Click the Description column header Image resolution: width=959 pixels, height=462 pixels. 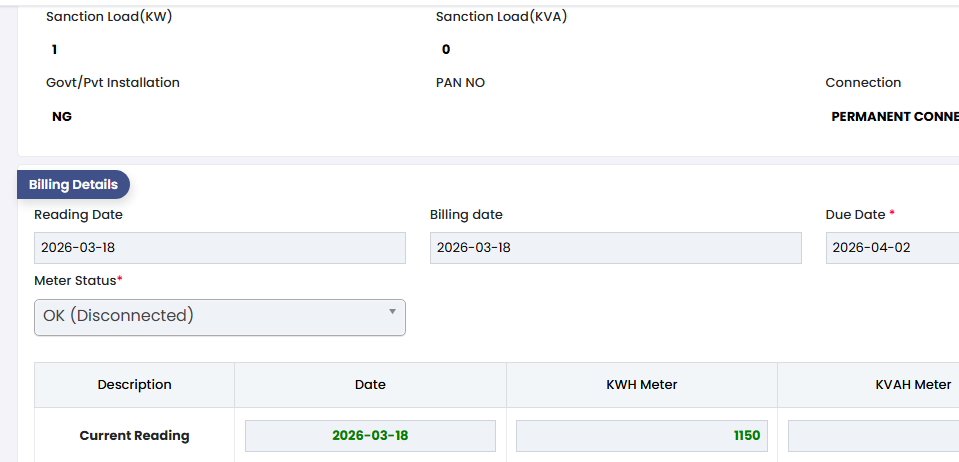click(x=135, y=385)
